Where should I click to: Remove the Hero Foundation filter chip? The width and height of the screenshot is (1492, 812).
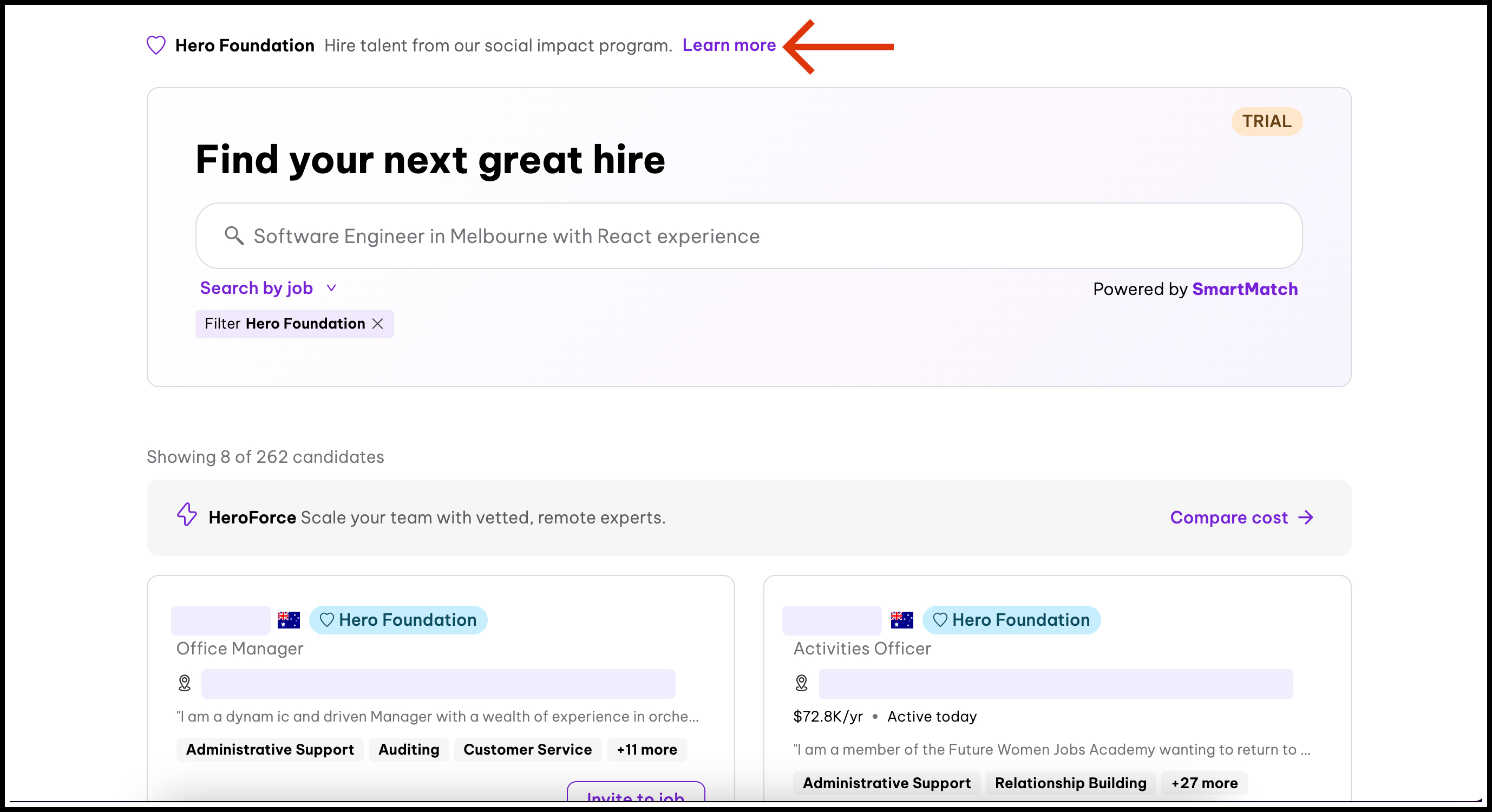coord(378,324)
